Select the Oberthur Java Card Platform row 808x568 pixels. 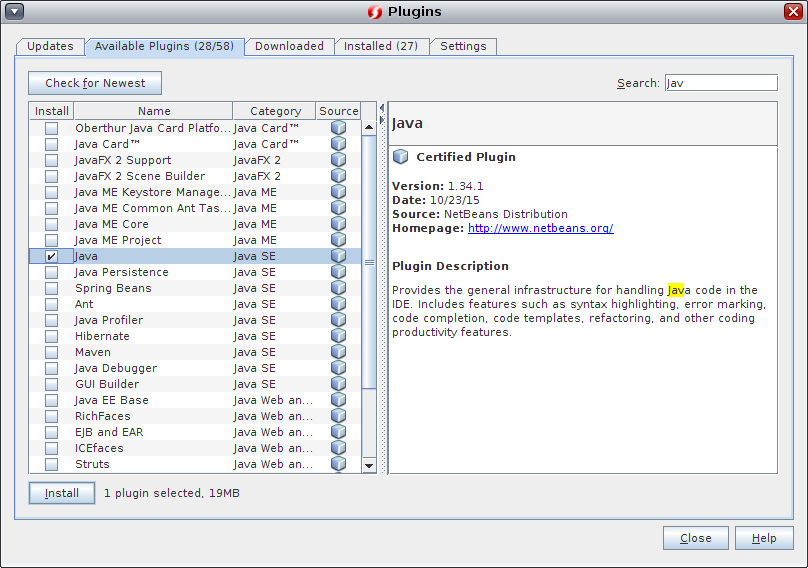(x=195, y=128)
